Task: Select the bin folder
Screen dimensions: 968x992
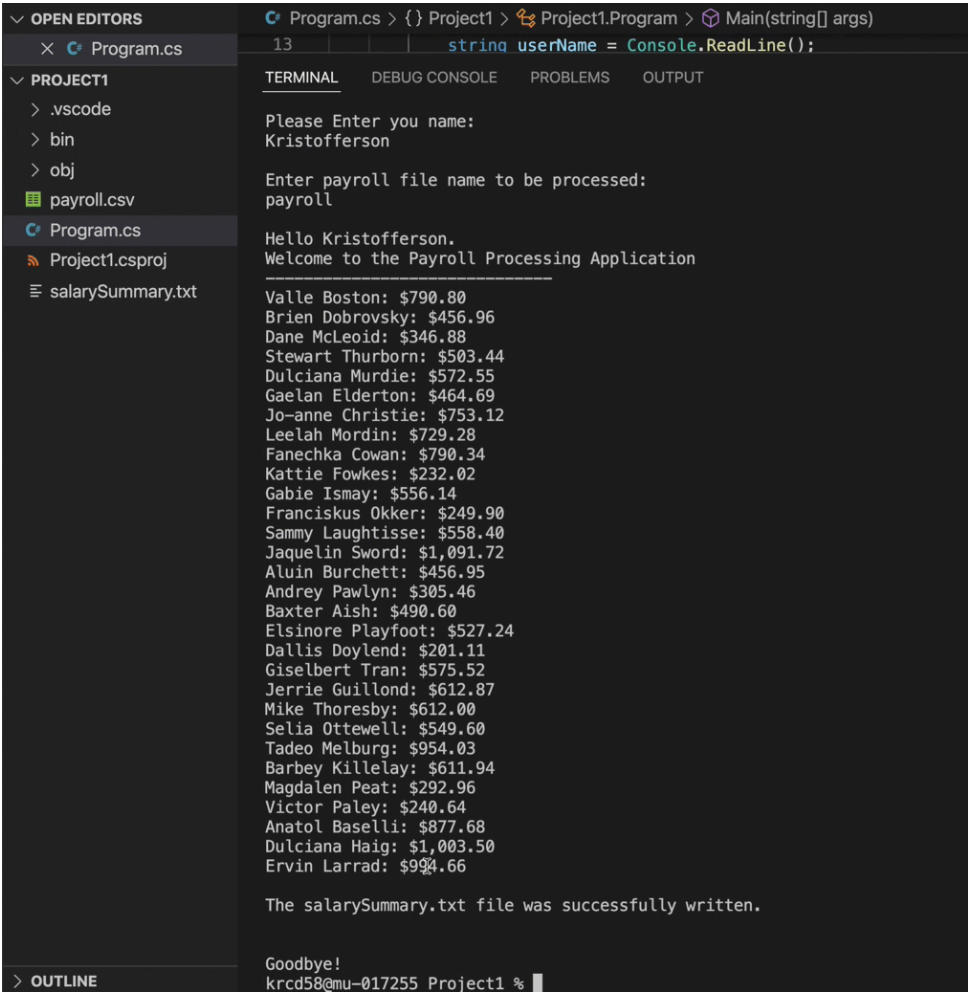Action: (x=62, y=139)
